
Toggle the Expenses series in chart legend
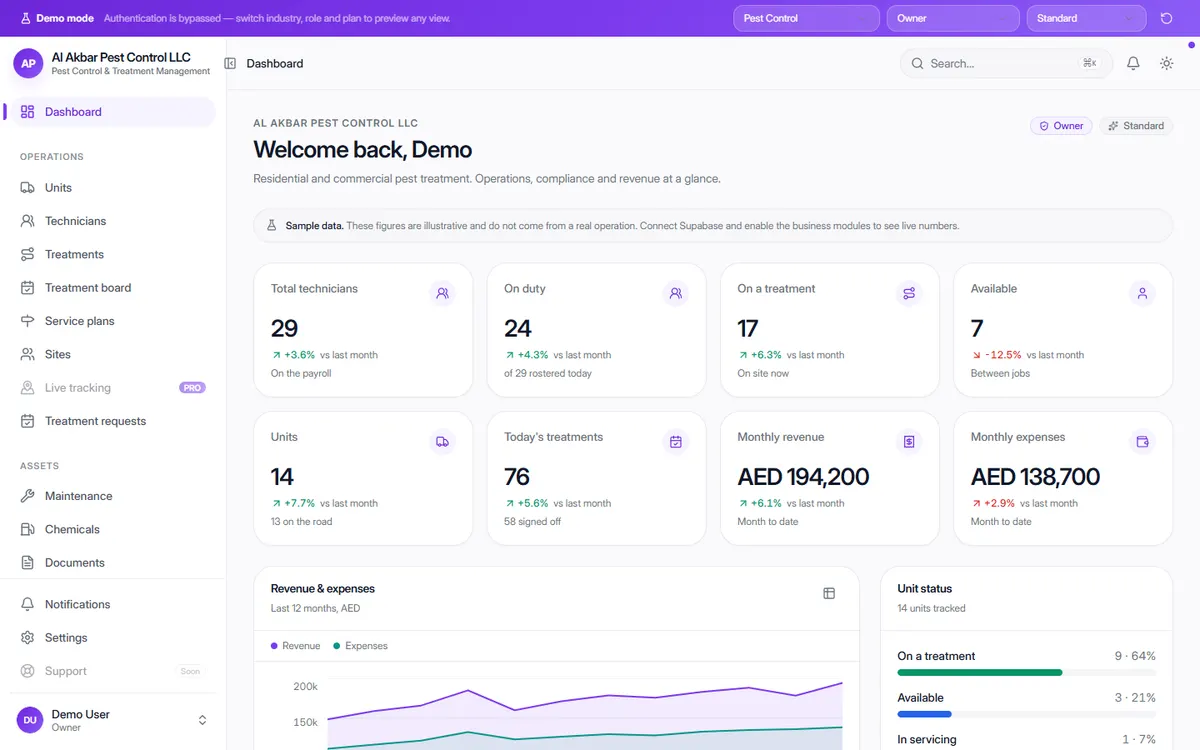[x=360, y=646]
